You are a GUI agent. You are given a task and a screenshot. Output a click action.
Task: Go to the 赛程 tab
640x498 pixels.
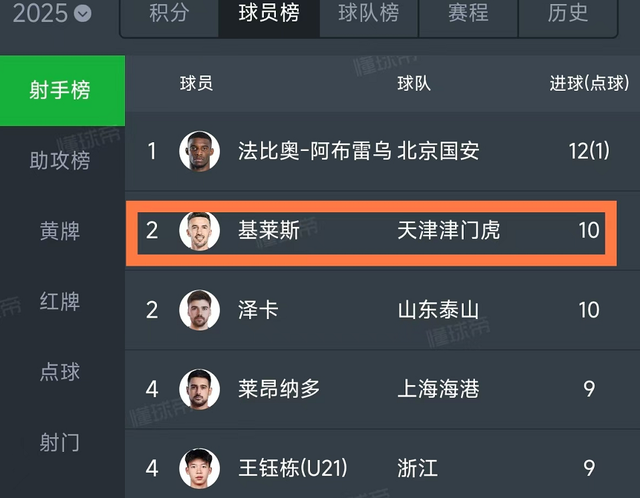coord(468,13)
